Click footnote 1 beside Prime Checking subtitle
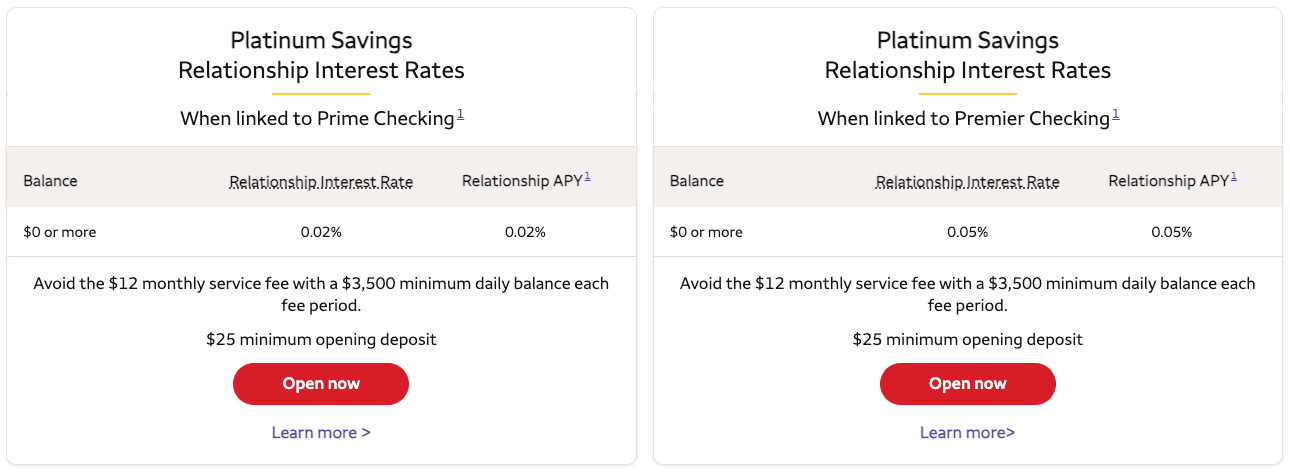Screen dimensions: 1290x473 (460, 115)
